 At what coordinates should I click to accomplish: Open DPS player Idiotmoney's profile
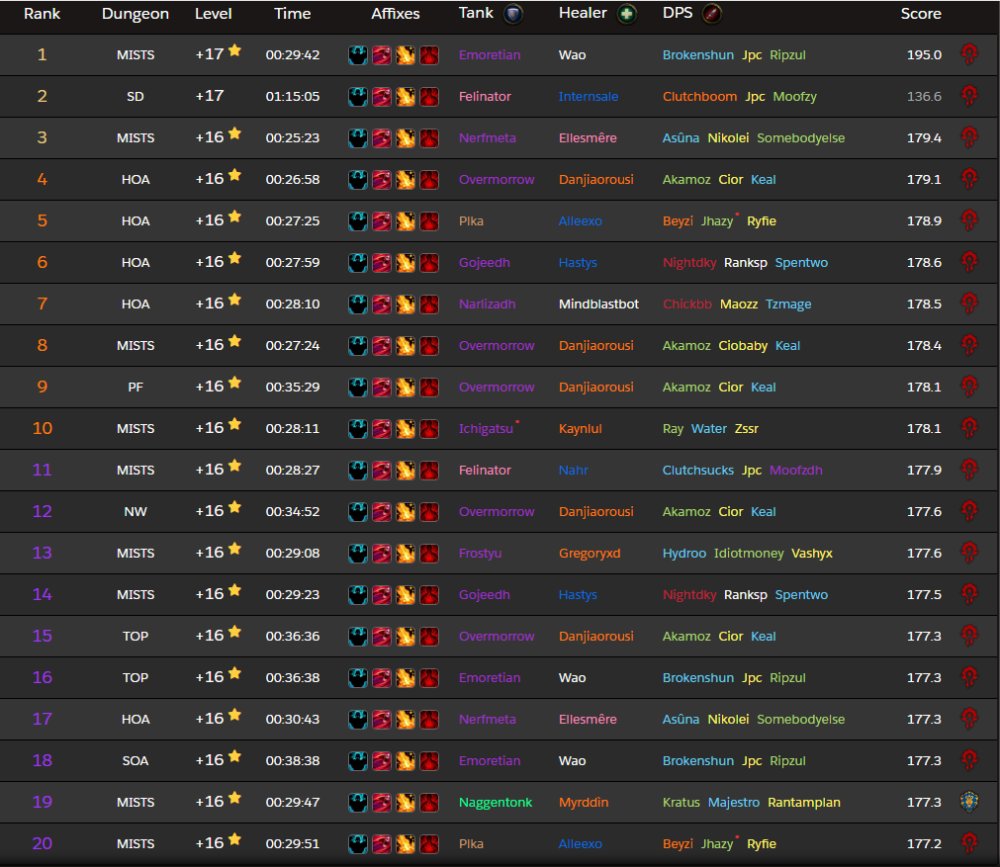coord(749,553)
